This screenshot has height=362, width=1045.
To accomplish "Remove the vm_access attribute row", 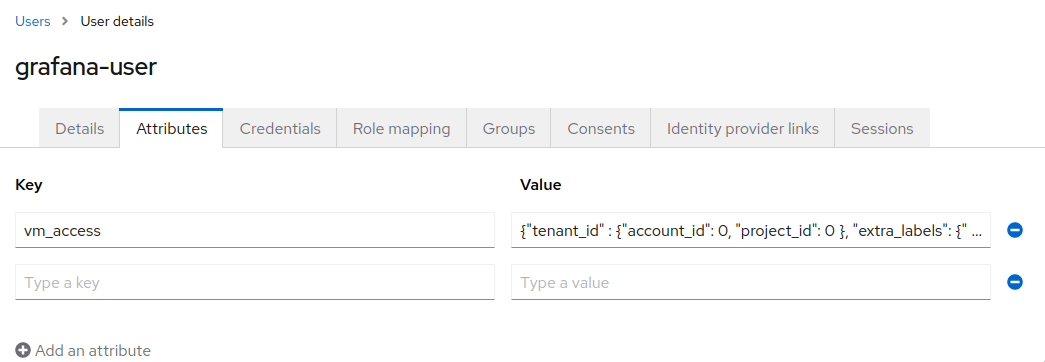I will 1014,230.
